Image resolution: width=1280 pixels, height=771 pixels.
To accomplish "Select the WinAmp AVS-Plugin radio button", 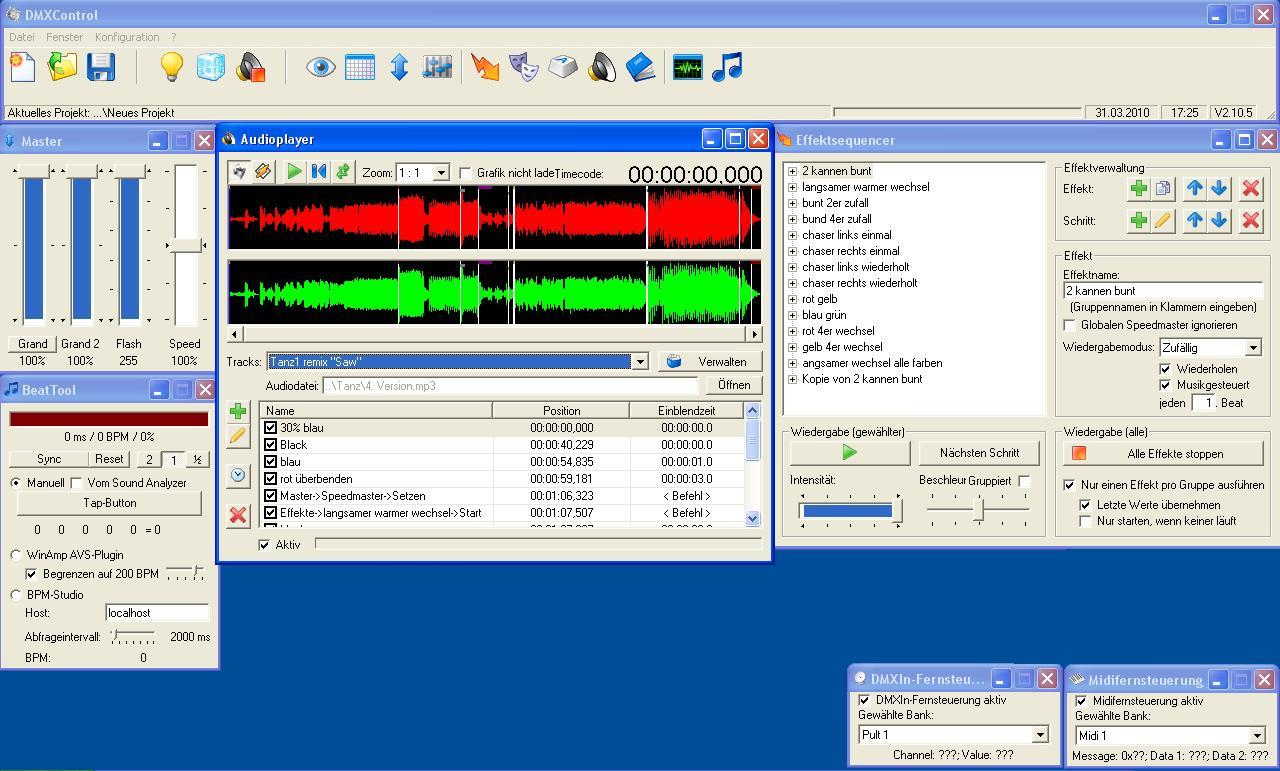I will click(x=16, y=555).
